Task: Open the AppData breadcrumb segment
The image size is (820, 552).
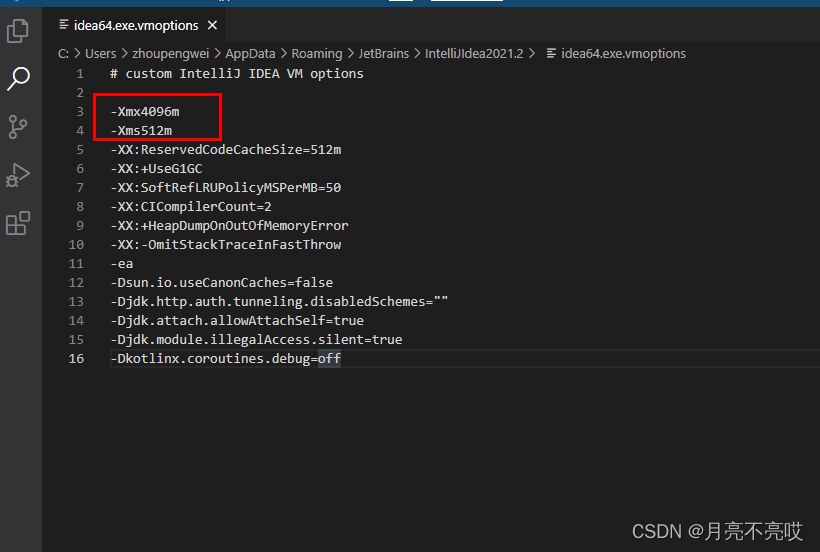Action: point(250,53)
